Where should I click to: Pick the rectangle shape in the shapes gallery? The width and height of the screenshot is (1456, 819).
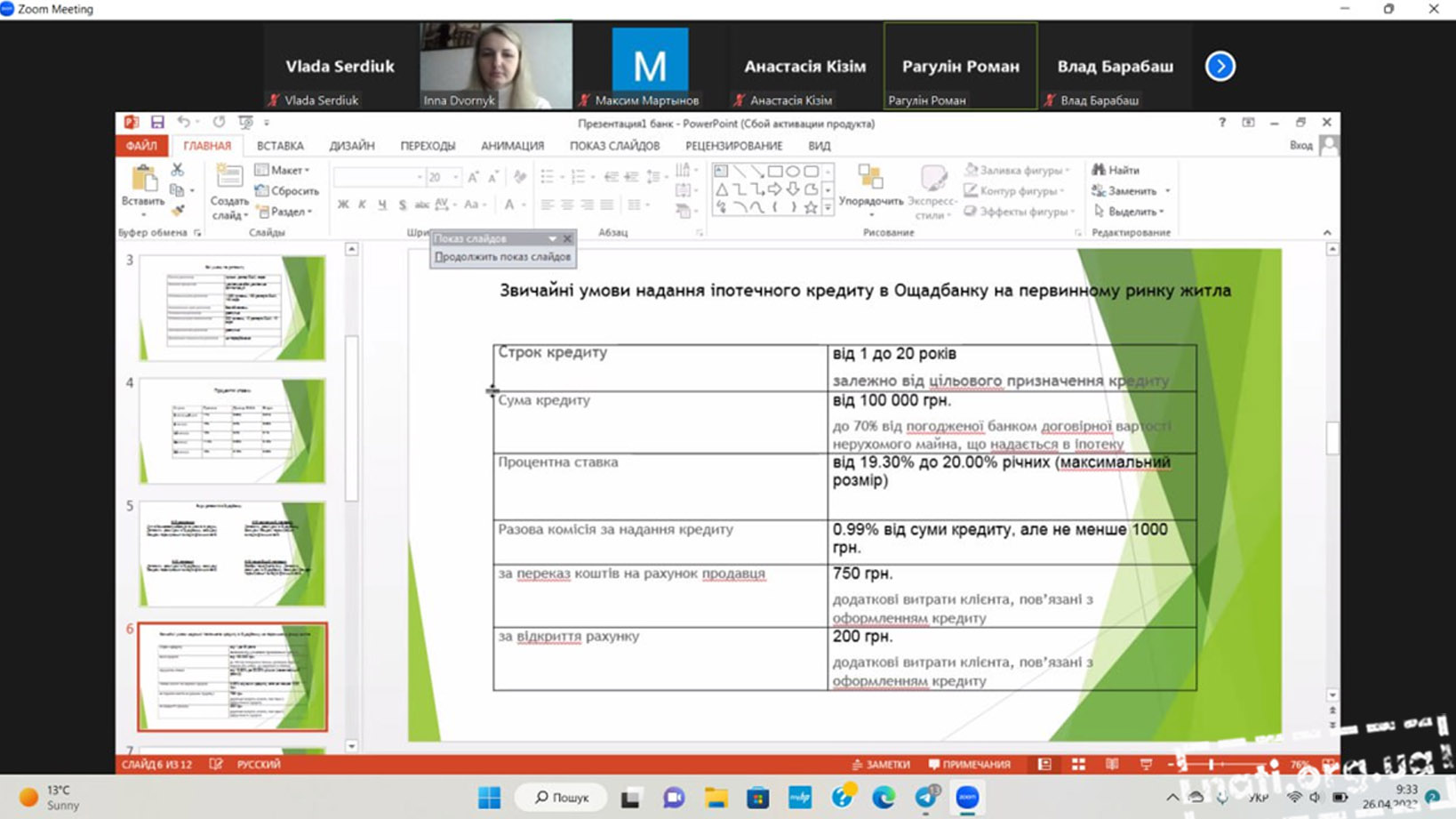775,171
